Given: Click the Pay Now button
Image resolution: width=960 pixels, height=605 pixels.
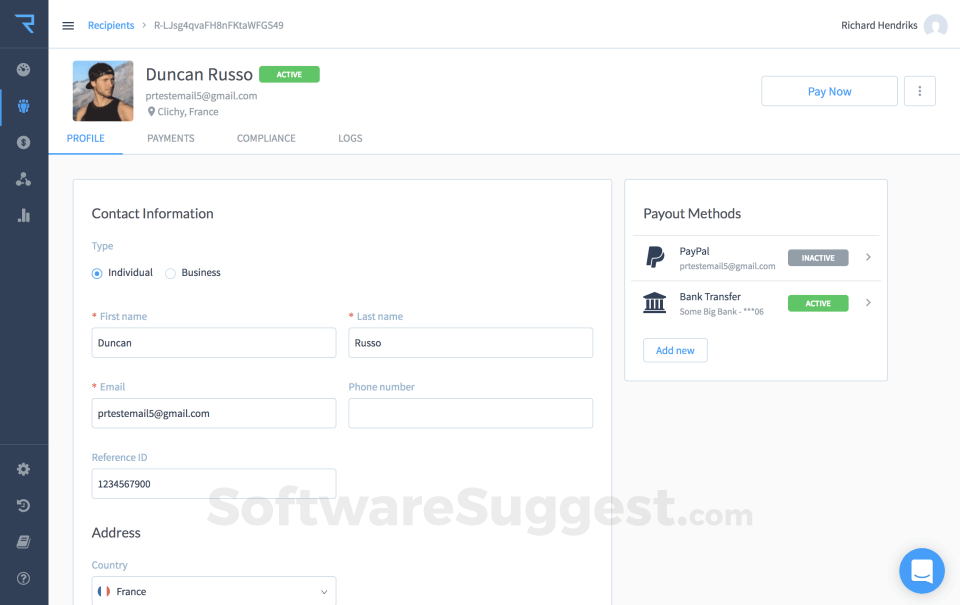Looking at the screenshot, I should pyautogui.click(x=829, y=91).
